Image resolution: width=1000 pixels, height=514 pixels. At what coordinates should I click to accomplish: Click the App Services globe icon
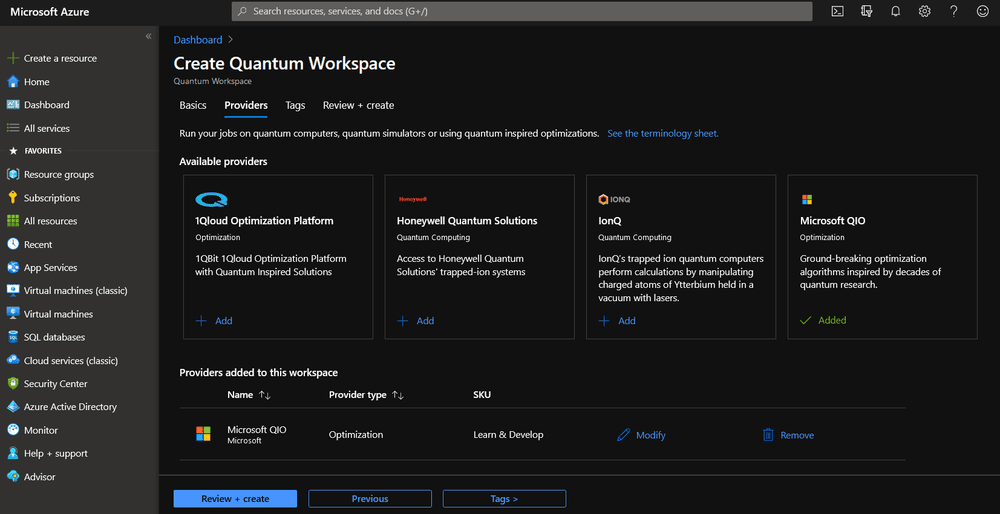point(13,267)
